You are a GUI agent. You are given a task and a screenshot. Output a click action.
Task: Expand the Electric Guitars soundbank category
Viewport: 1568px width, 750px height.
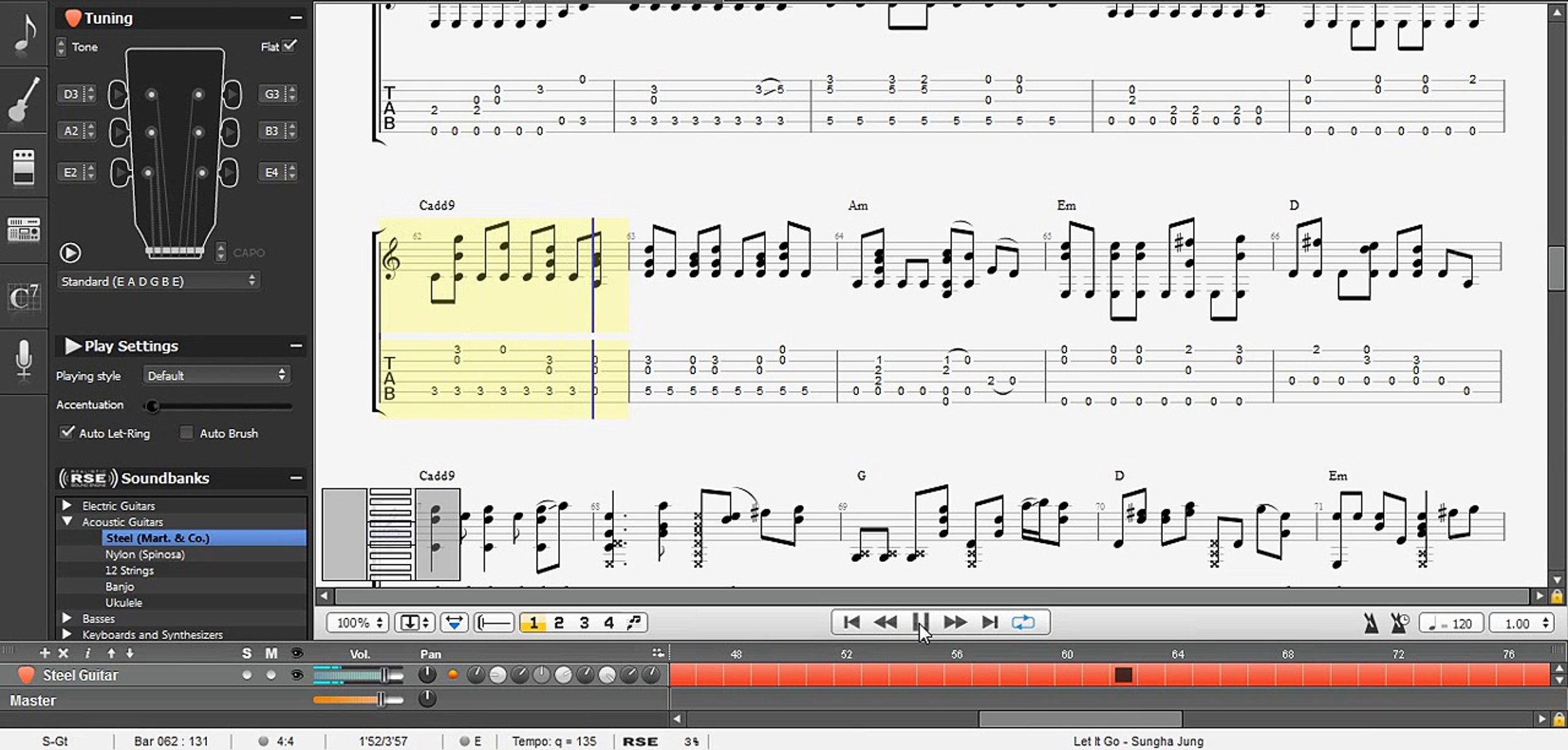click(67, 506)
